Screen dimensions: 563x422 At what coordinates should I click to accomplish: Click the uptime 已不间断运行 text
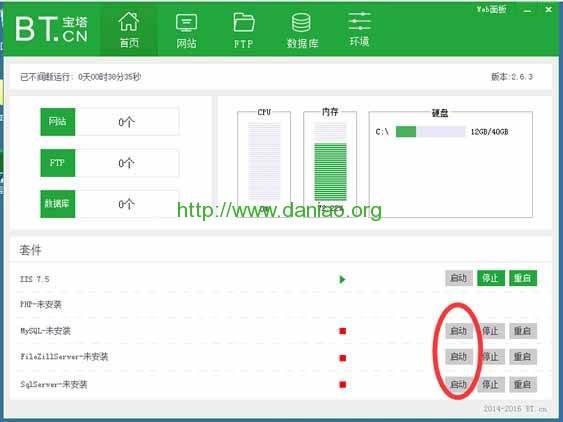pos(80,77)
